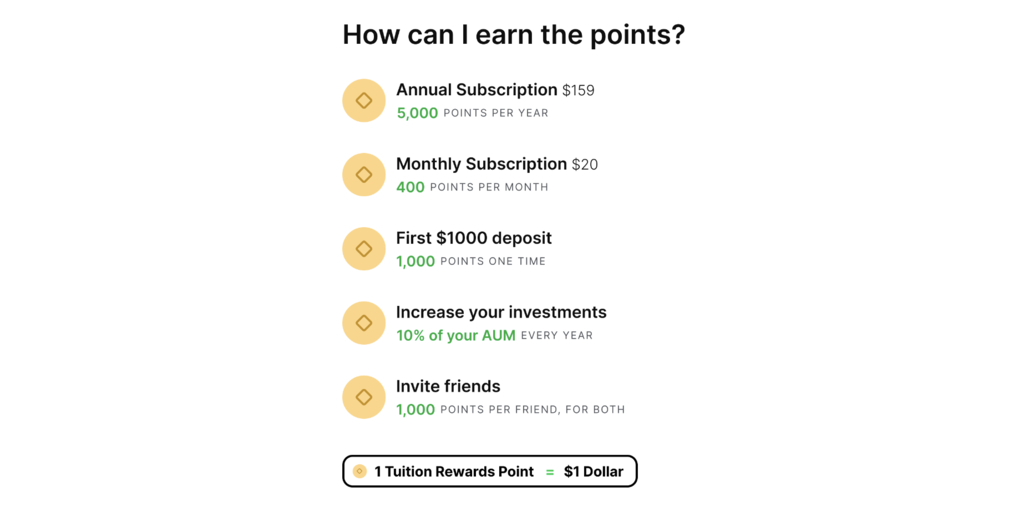The width and height of the screenshot is (1024, 512).
Task: Click the small coin icon in Tuition Rewards box
Action: click(x=360, y=471)
